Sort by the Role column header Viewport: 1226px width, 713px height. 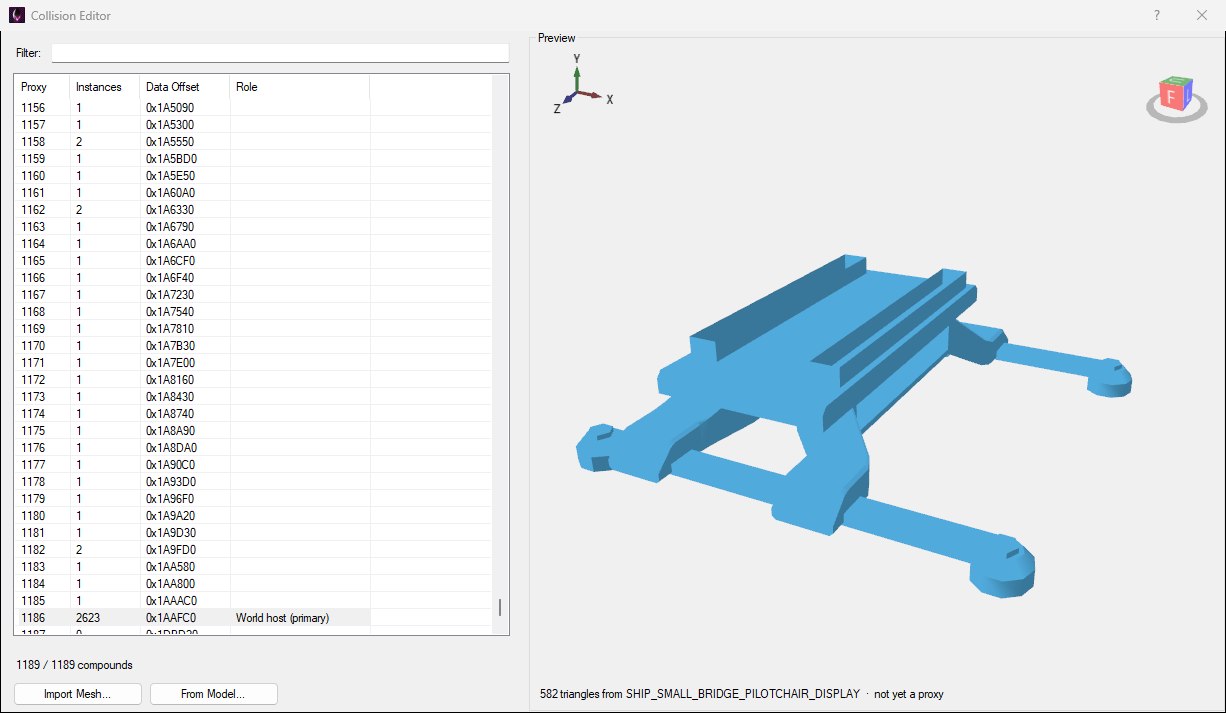point(299,87)
